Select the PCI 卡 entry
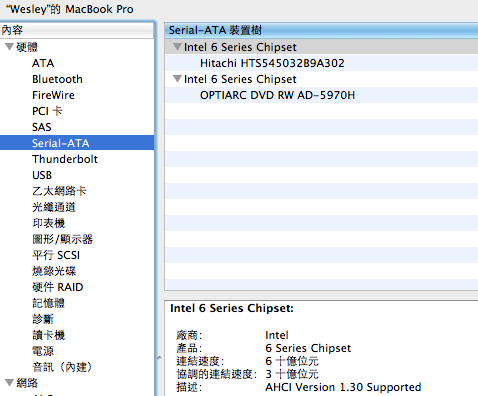478x396 pixels. pyautogui.click(x=47, y=111)
